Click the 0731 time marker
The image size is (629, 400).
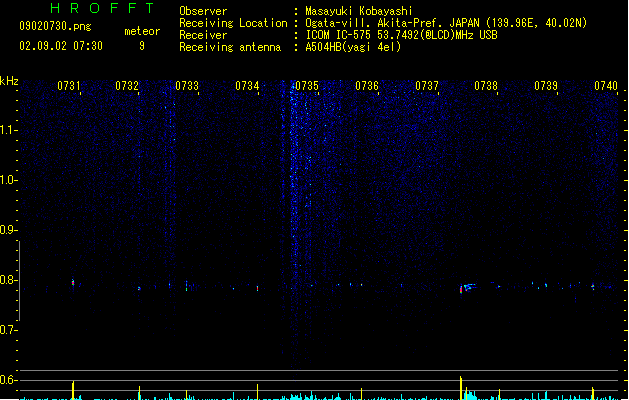tap(69, 86)
